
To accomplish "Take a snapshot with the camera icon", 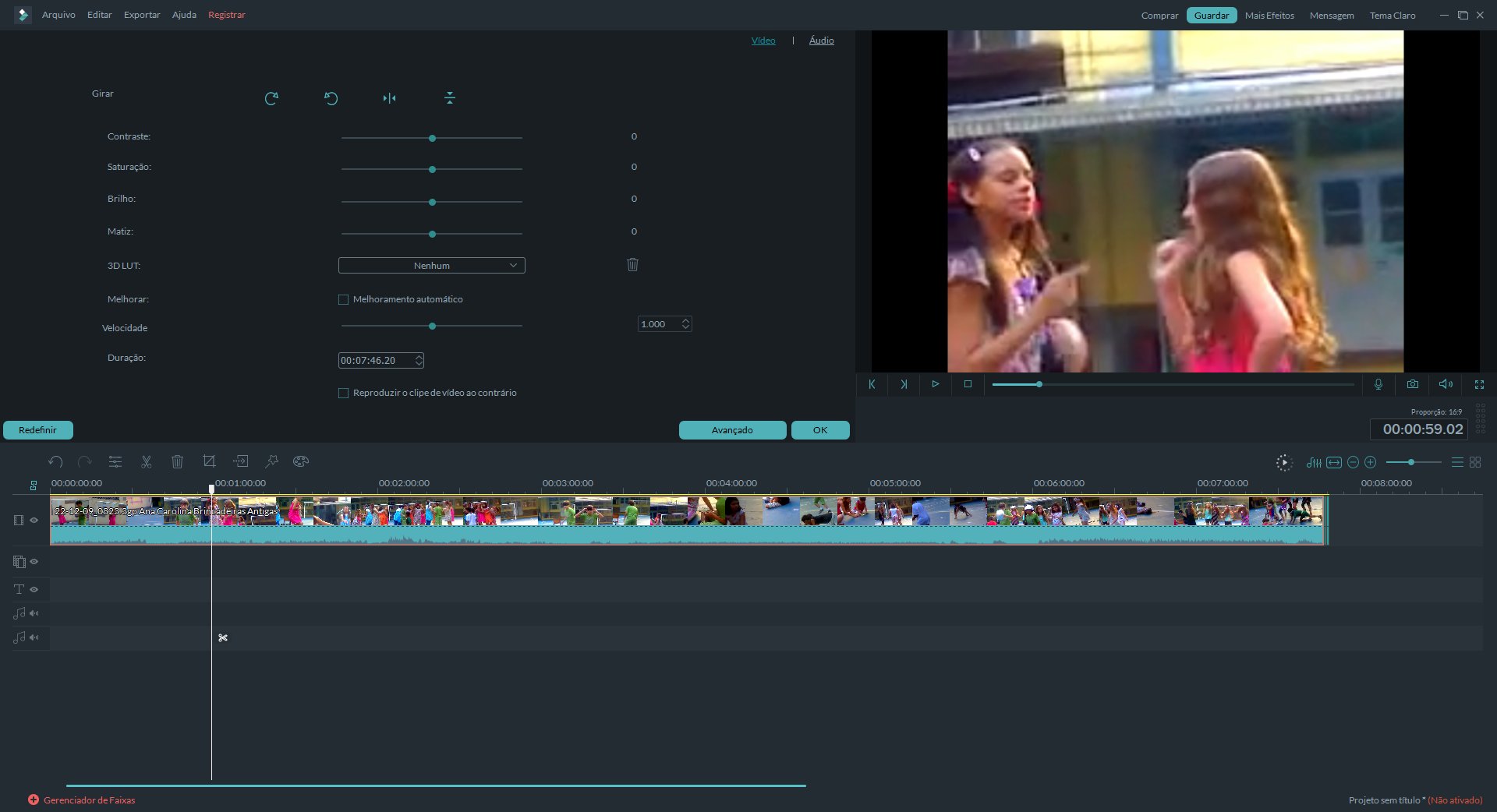I will pos(1412,384).
